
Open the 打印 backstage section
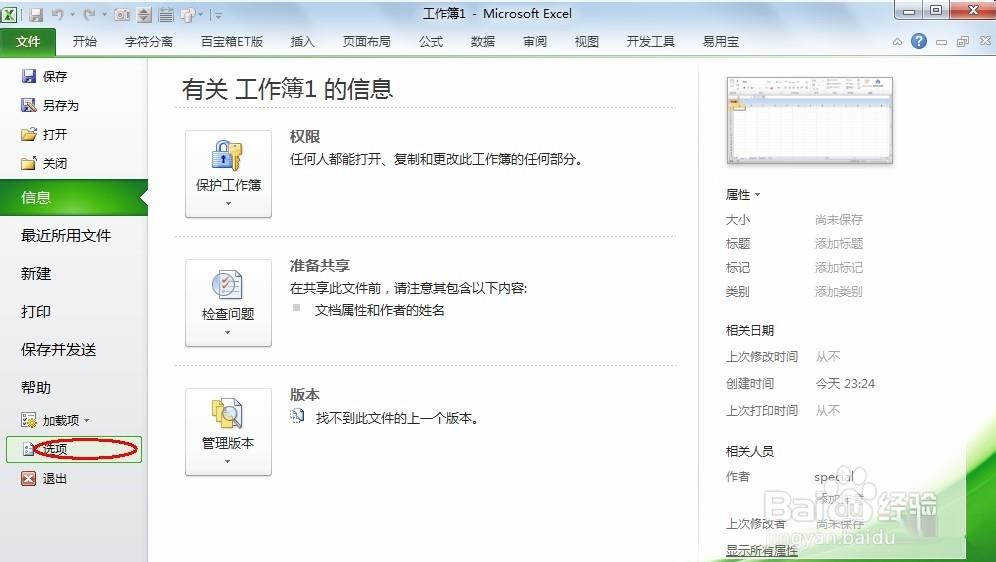[x=36, y=312]
